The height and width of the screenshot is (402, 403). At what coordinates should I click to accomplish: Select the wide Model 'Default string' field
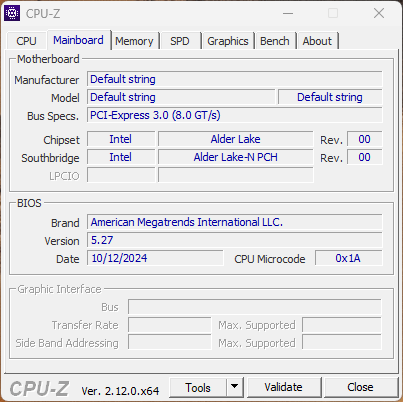tap(181, 97)
